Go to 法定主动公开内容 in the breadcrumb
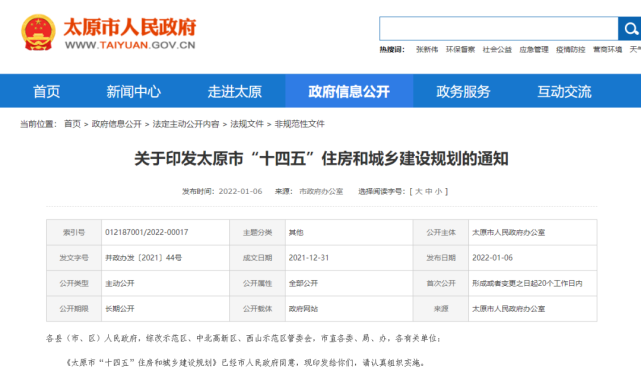Viewport: 641px width, 382px height. [186, 124]
